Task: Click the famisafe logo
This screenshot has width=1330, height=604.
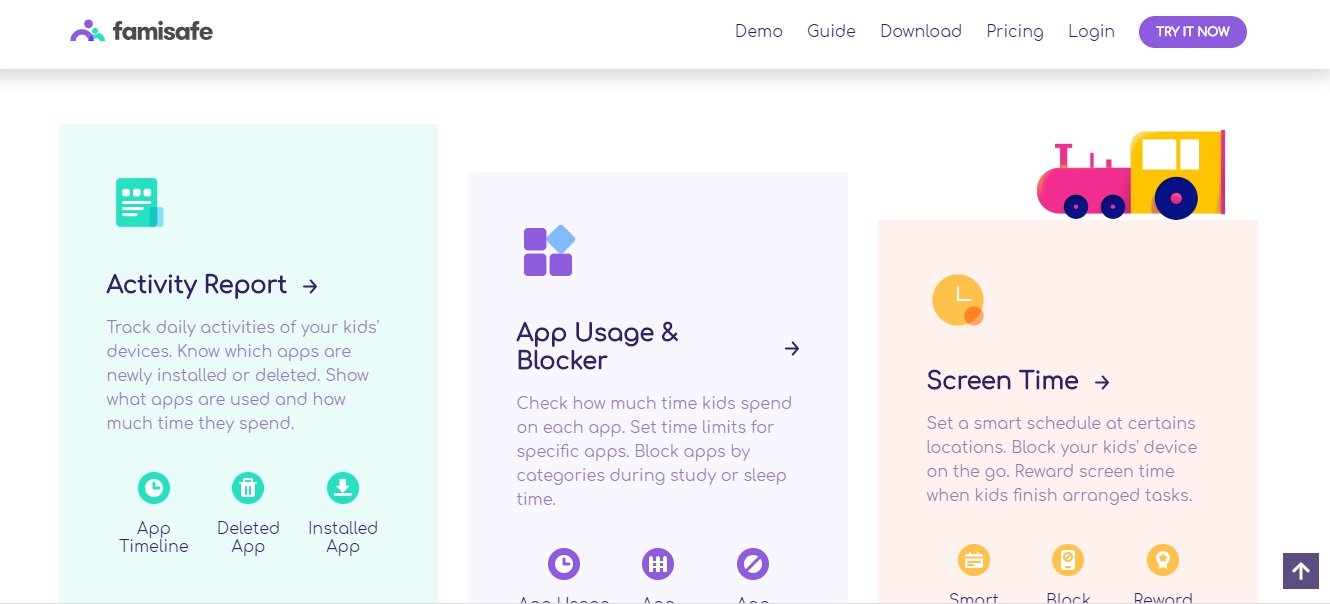Action: (141, 31)
